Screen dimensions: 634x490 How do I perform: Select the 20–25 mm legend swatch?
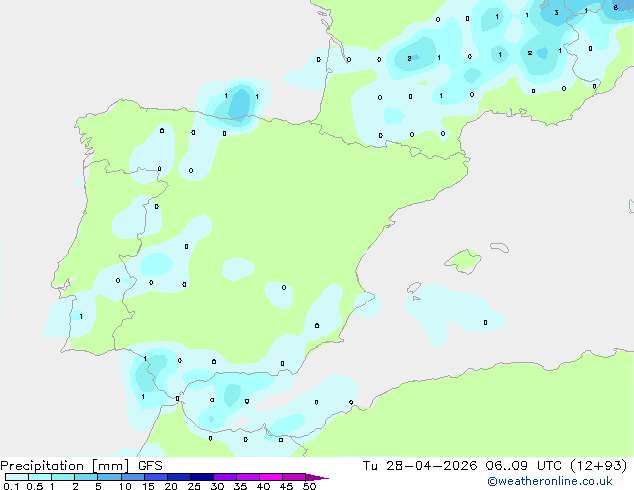178,477
